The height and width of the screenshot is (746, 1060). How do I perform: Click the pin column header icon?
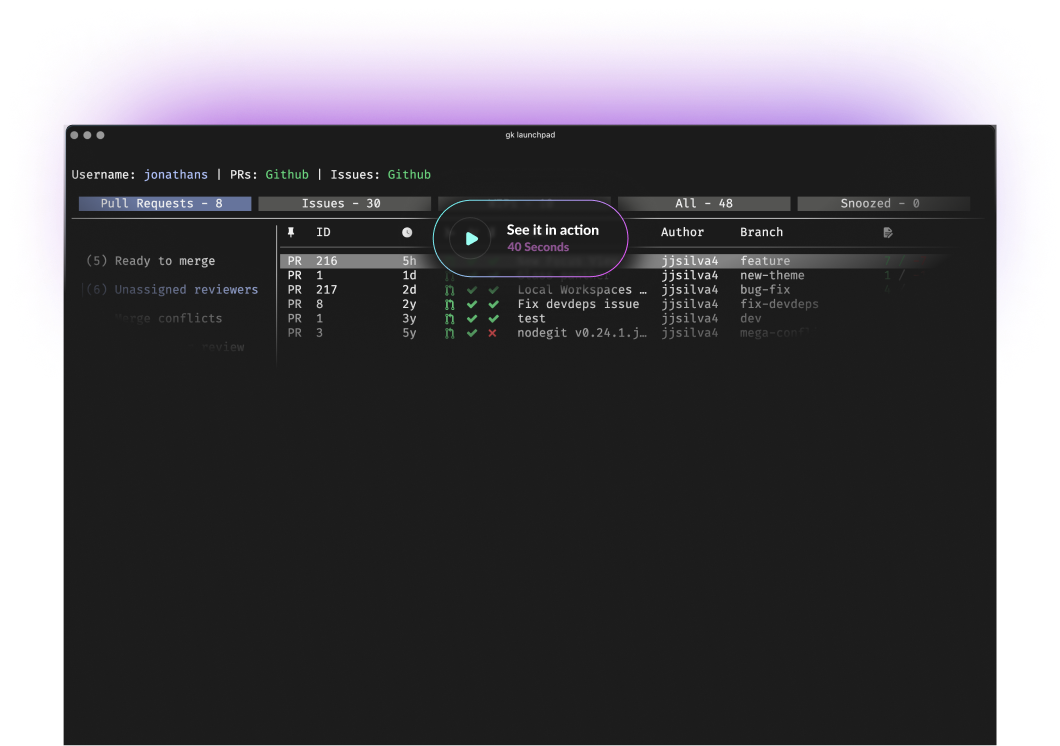291,232
